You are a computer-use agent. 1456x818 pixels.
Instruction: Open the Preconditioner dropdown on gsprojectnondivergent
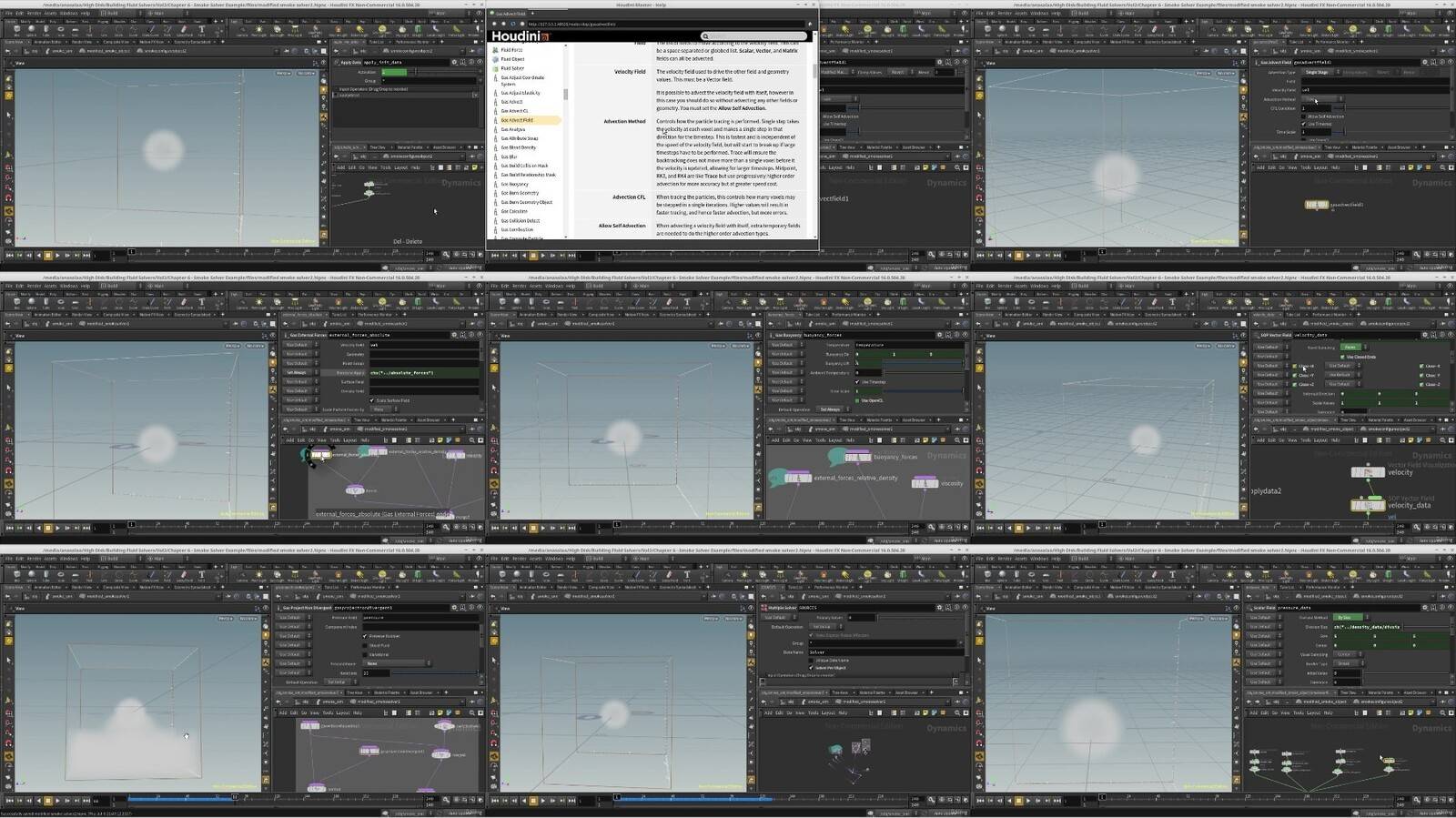click(x=396, y=663)
